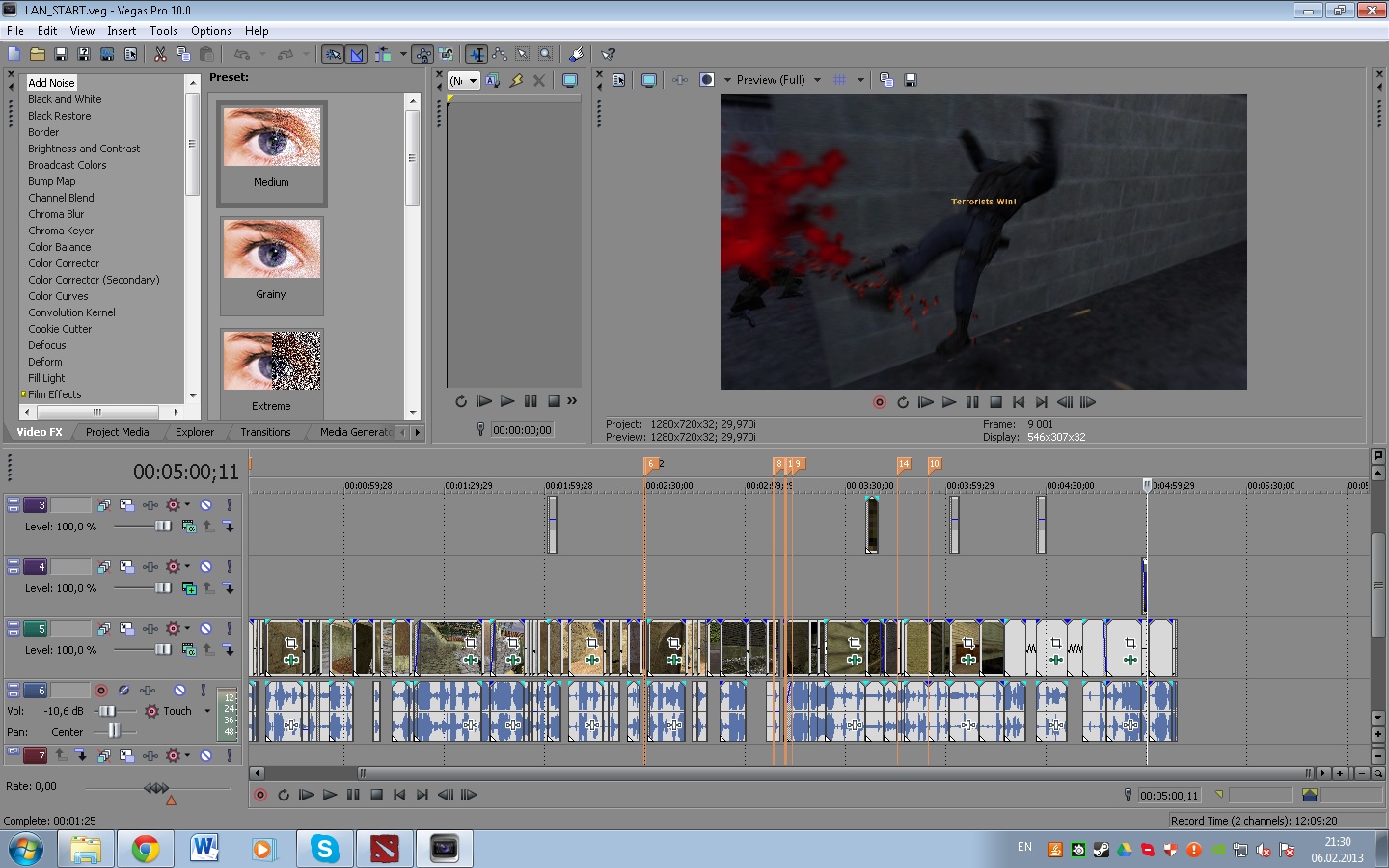Viewport: 1389px width, 868px height.
Task: Click the Windows Start button
Action: [x=27, y=849]
